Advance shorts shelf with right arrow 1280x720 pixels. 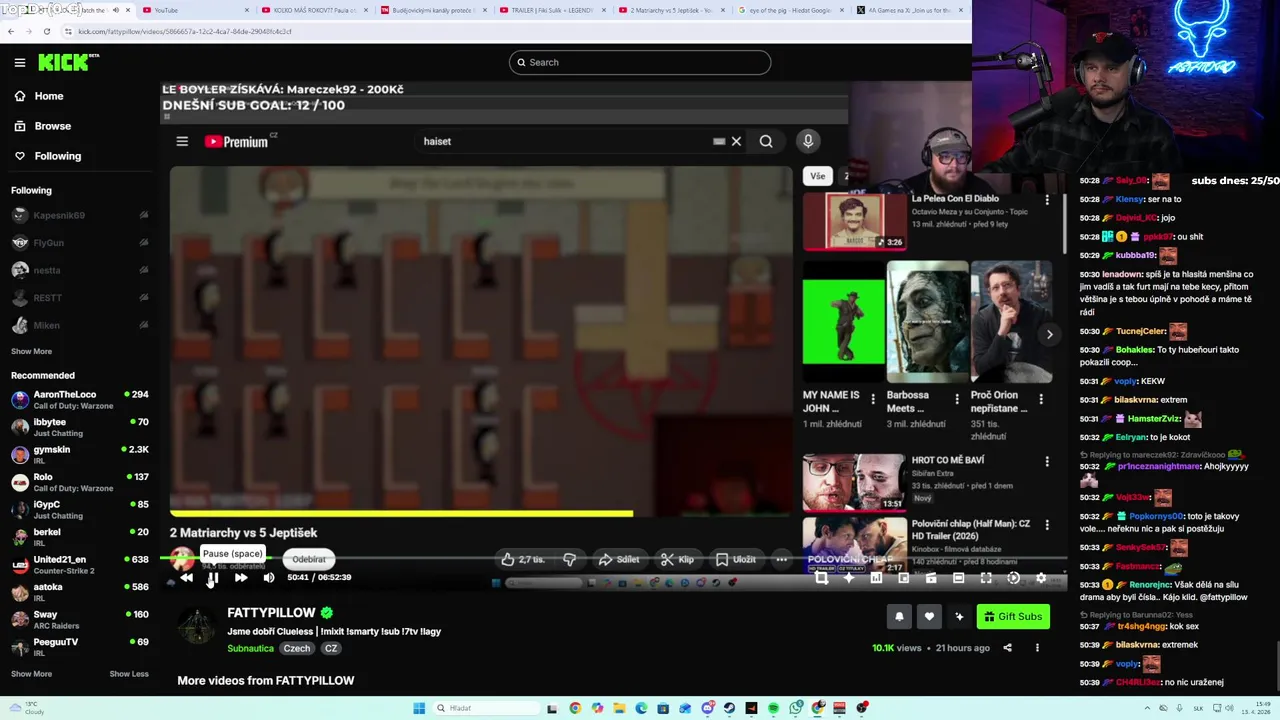click(x=1049, y=334)
